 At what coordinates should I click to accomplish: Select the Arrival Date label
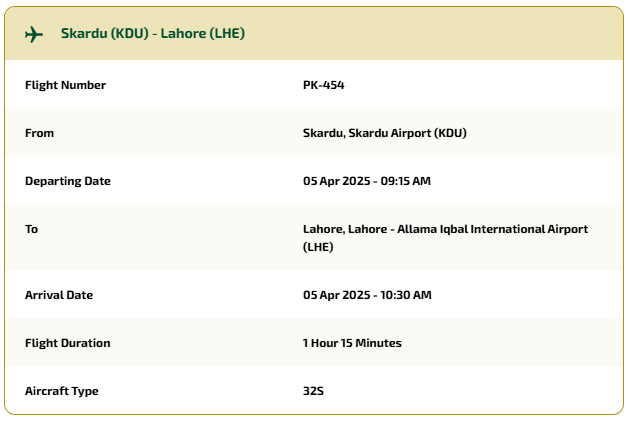coord(59,295)
